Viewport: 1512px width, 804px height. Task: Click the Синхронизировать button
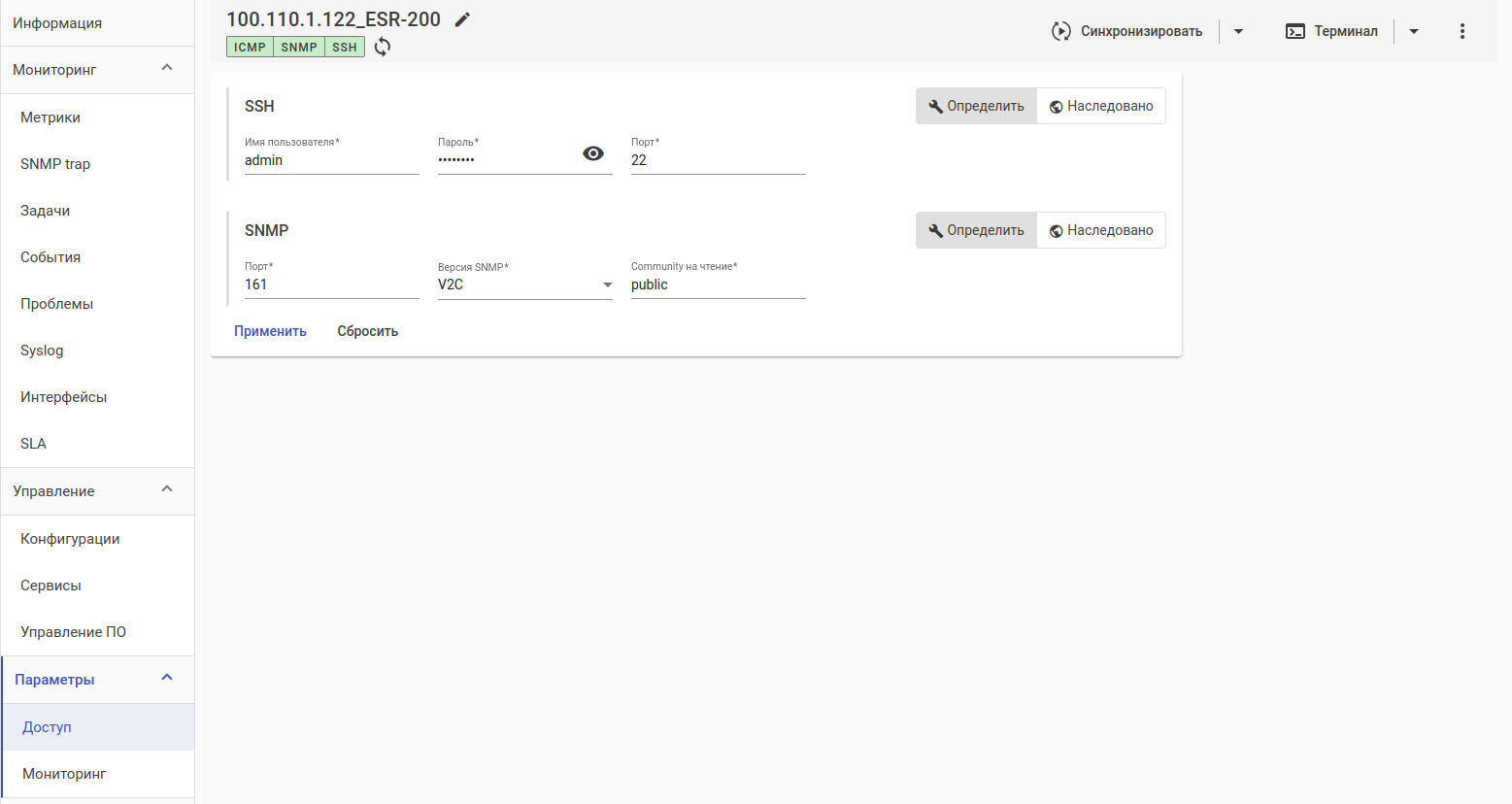1127,31
